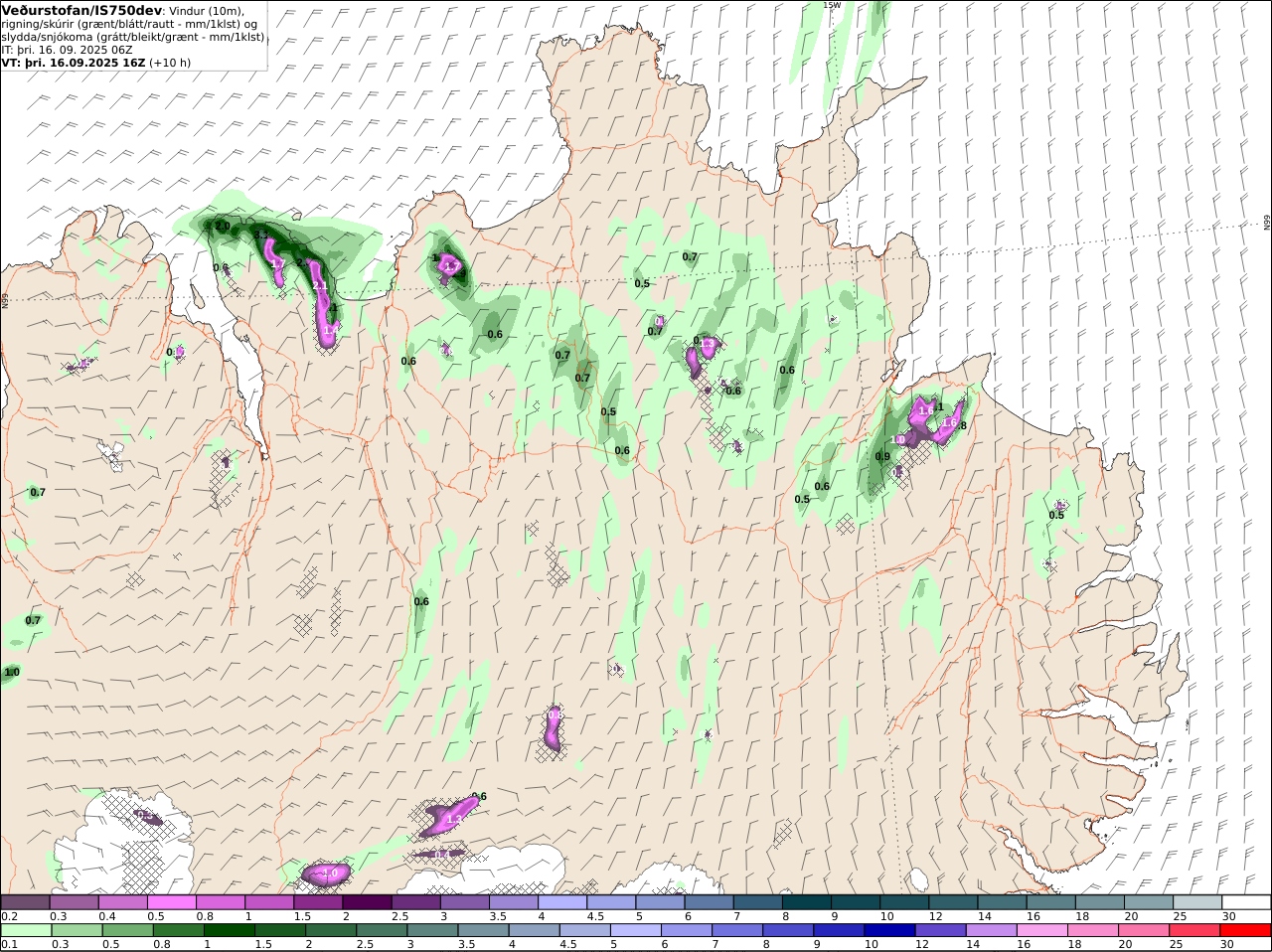Click the Veðurstofan/IS750dev title text
Screen dimensions: 1272x952
tap(81, 10)
